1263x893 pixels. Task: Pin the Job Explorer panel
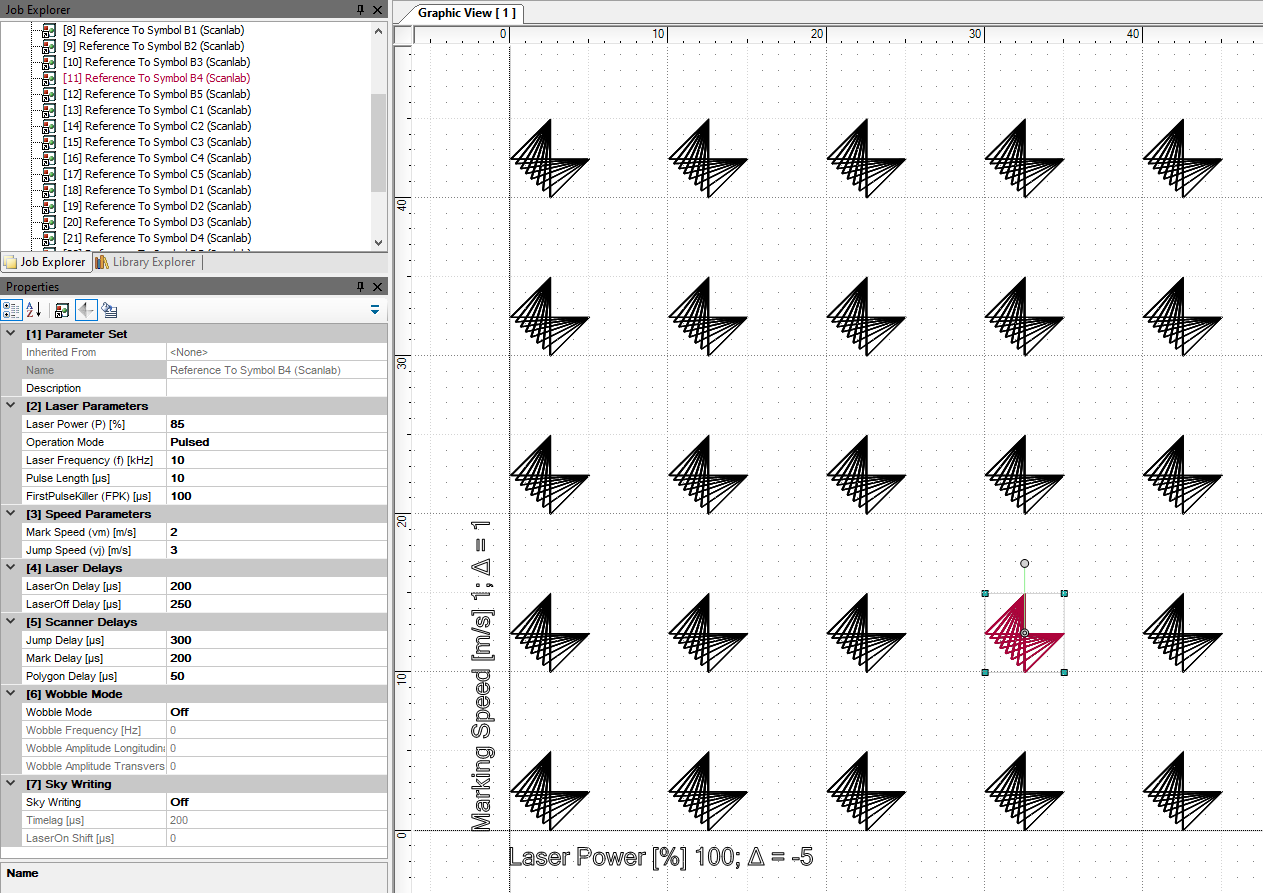(361, 10)
